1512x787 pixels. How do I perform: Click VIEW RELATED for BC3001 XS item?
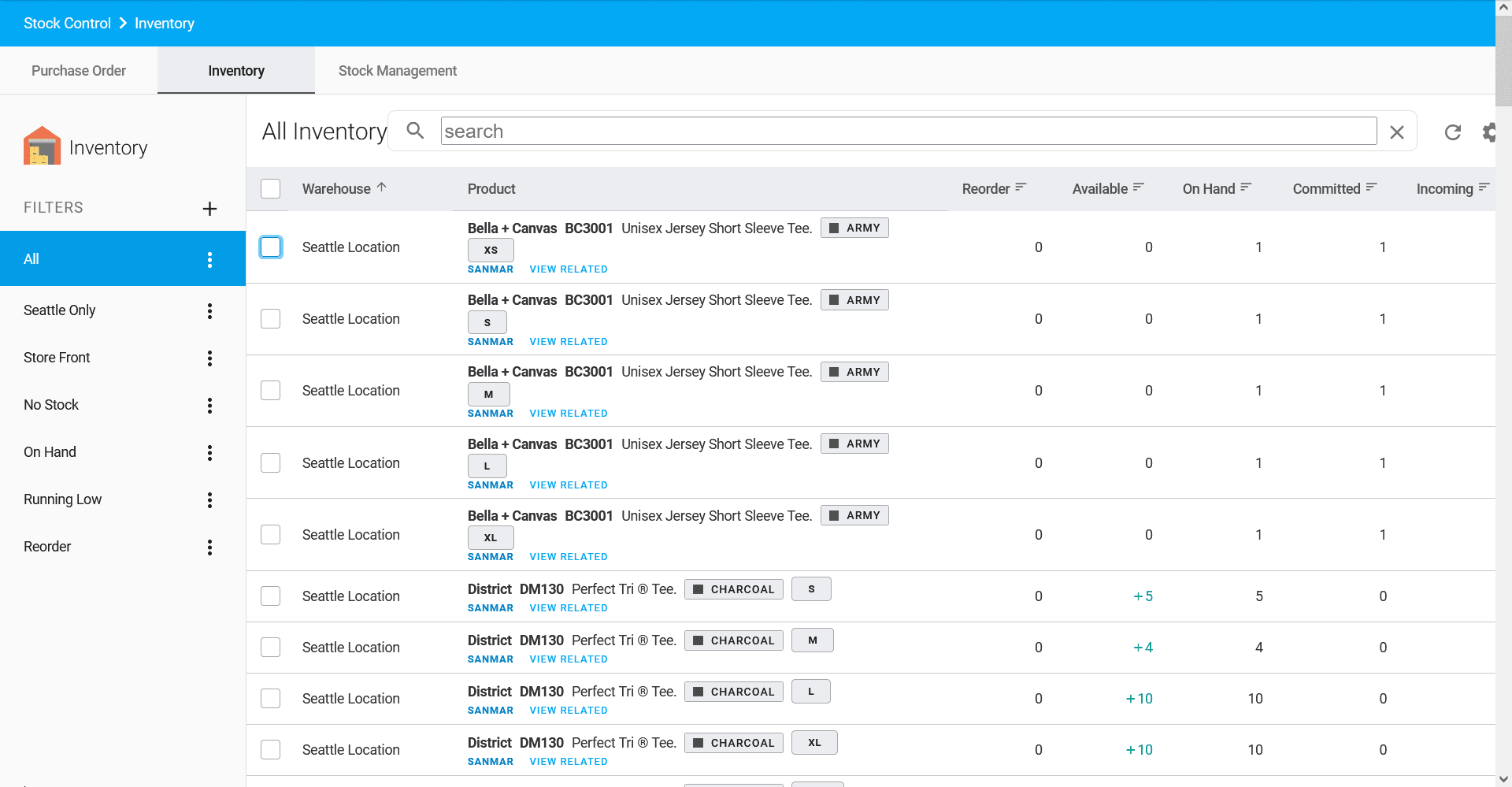point(568,269)
